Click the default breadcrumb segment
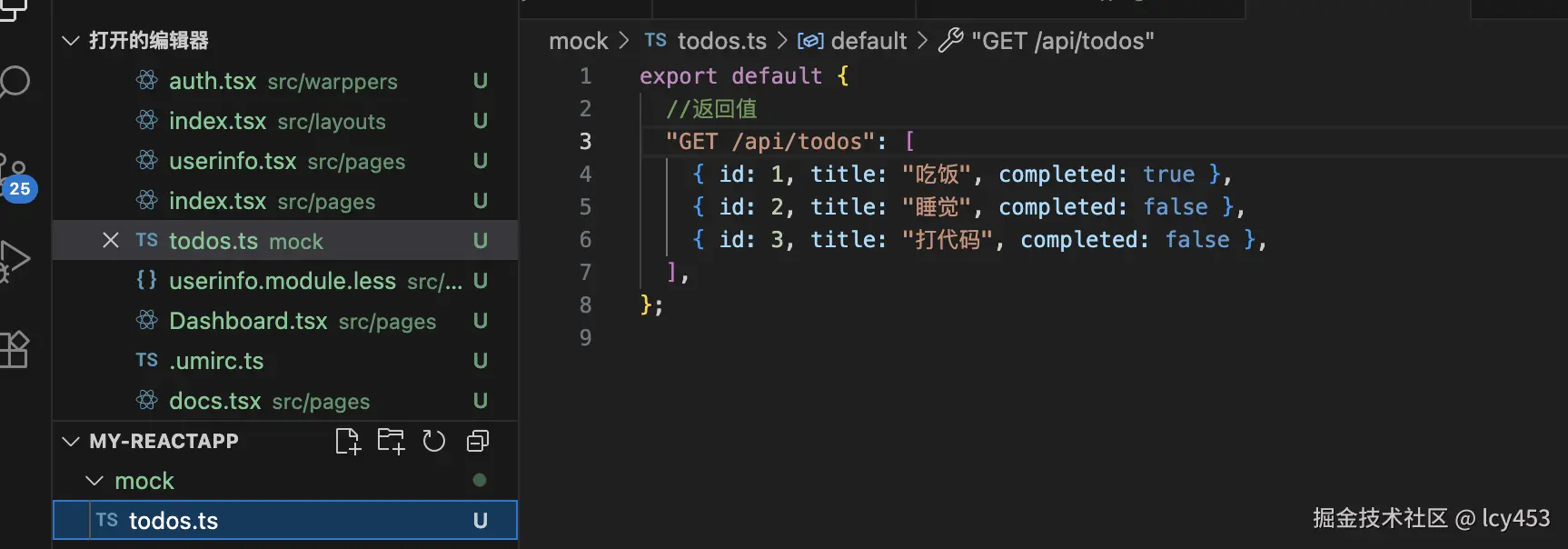Screen dimensions: 1568x549 pyautogui.click(x=868, y=41)
